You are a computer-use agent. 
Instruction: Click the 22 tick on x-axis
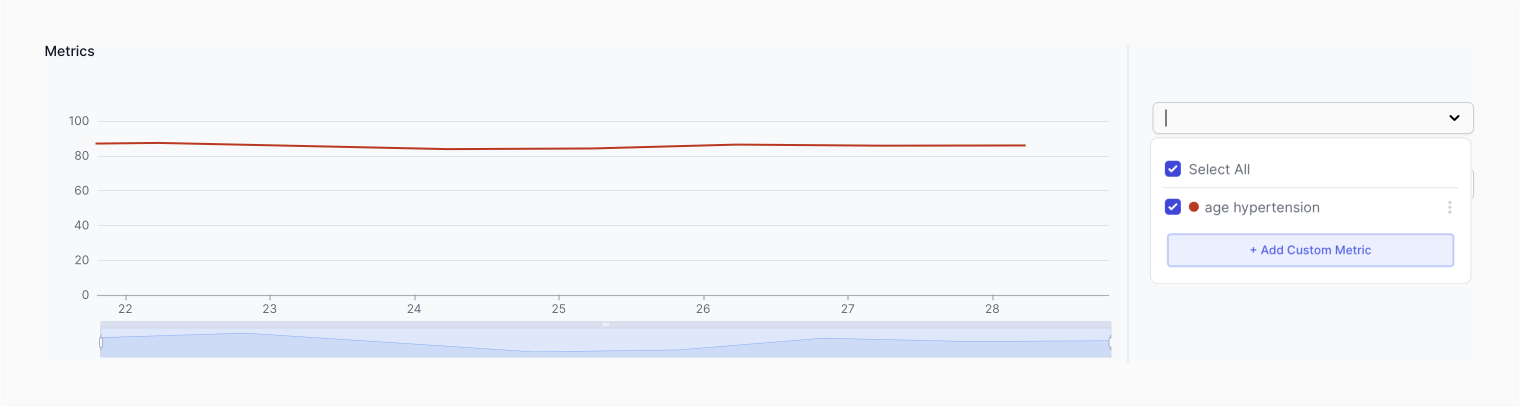tap(125, 310)
